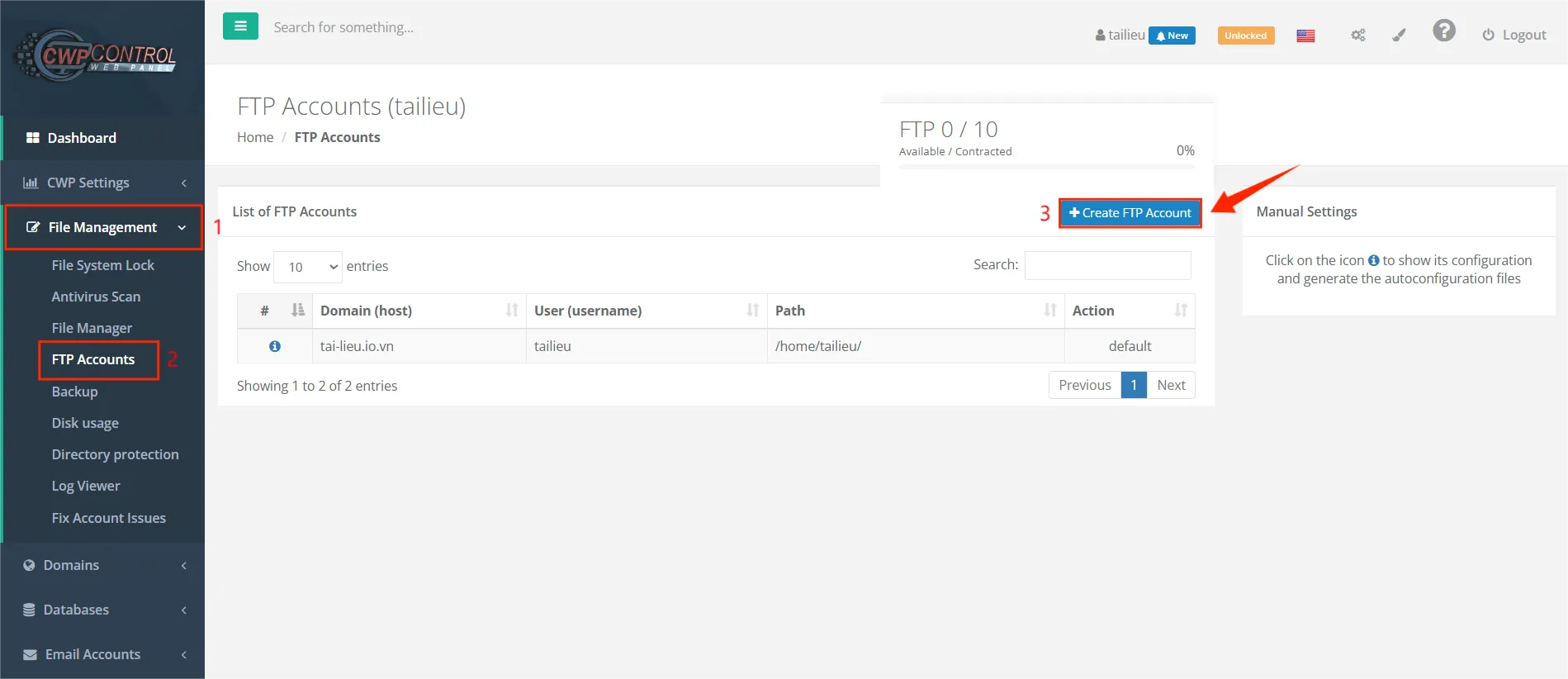The image size is (1568, 679).
Task: Select page 1 in pagination
Action: 1134,385
